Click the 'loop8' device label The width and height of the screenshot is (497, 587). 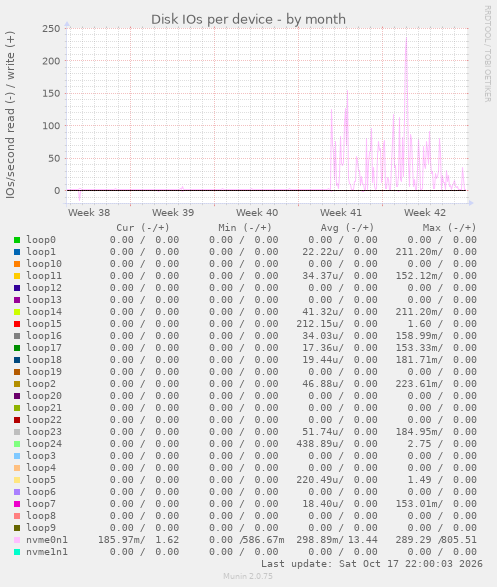tap(41, 516)
